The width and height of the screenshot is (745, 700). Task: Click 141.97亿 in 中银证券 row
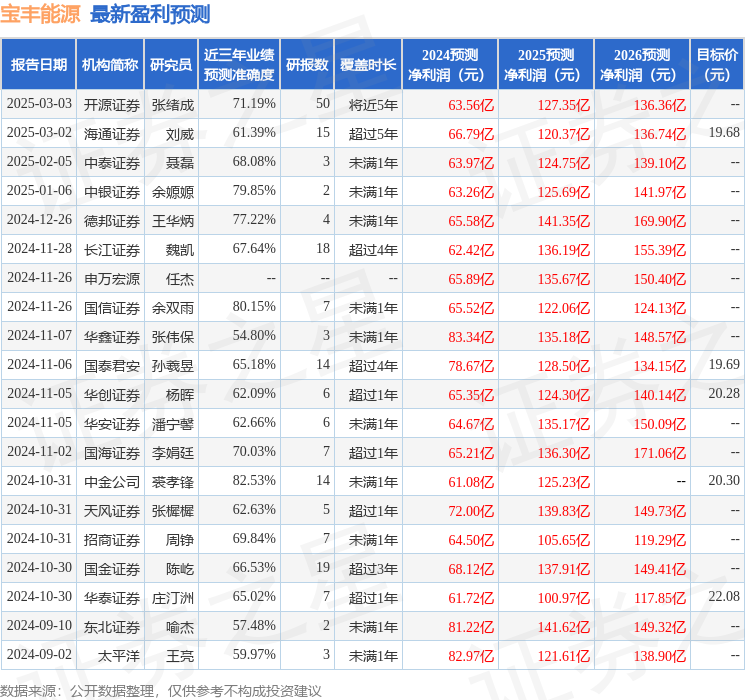point(659,192)
